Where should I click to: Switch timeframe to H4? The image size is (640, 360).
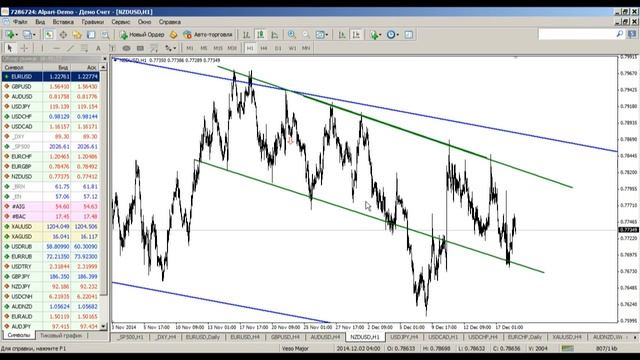[264, 48]
